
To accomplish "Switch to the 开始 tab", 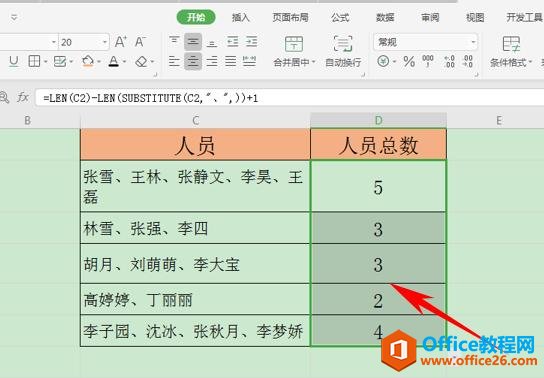I will click(x=196, y=17).
